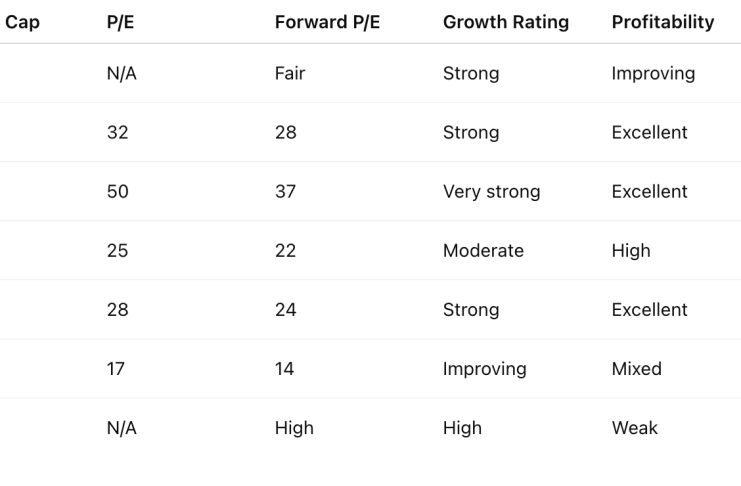Image resolution: width=741 pixels, height=486 pixels.
Task: Click the P/E cell showing 17
Action: 115,369
